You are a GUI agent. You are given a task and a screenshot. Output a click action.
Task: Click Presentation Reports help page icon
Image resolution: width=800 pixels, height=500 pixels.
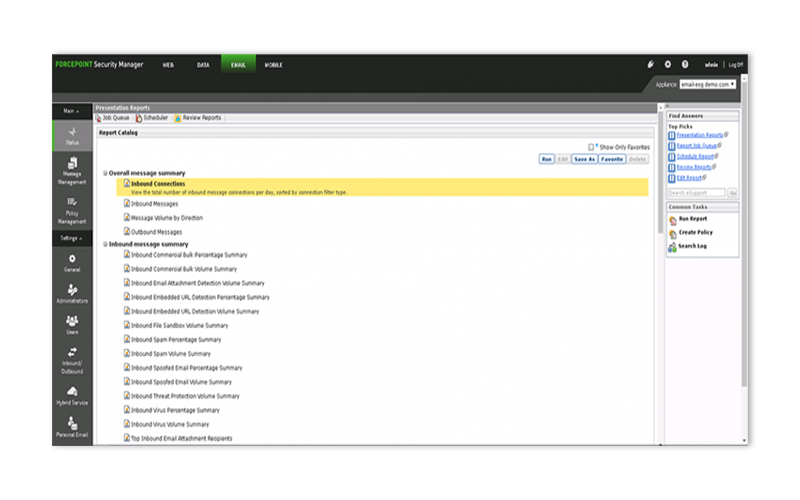[672, 135]
